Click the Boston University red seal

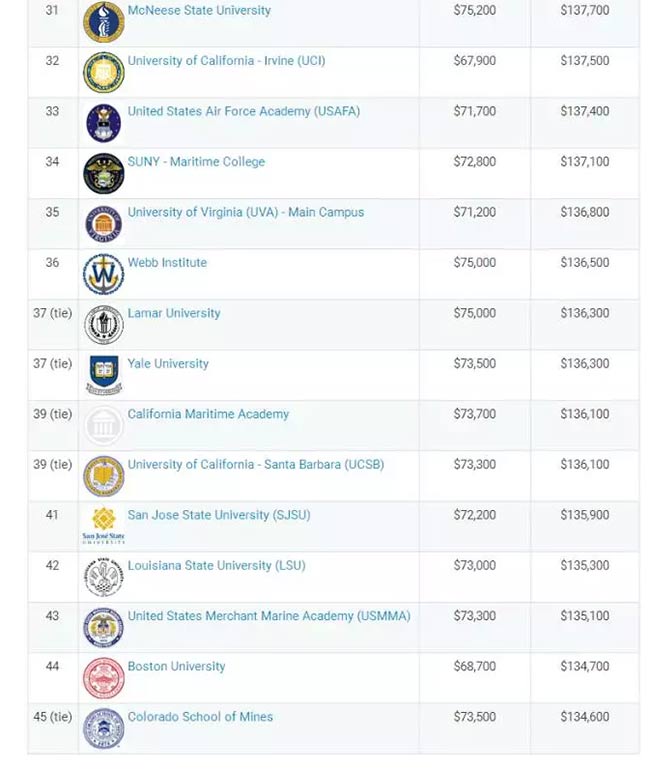pos(103,678)
